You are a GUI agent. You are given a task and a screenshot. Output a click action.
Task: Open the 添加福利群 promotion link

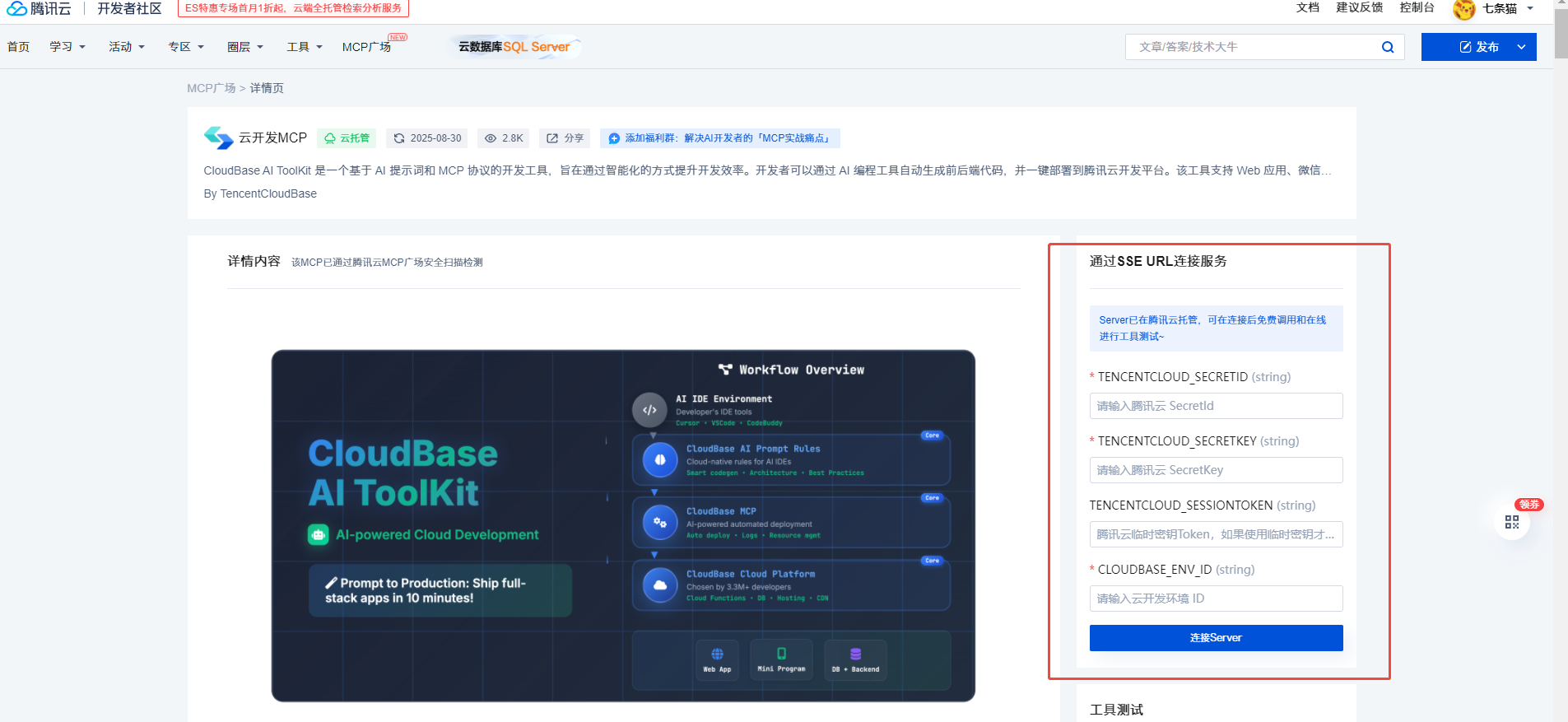coord(720,138)
